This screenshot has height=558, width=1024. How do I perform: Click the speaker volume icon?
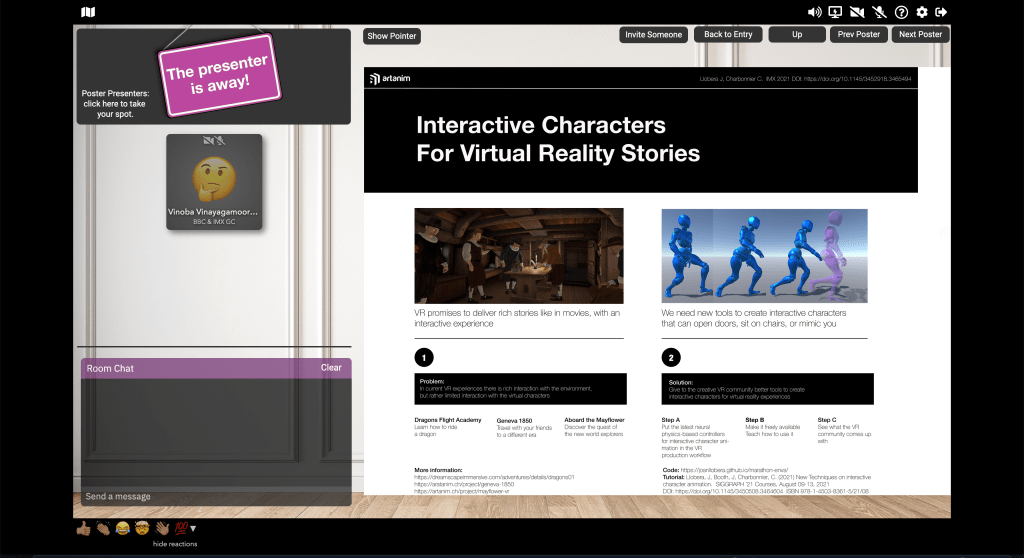[813, 12]
